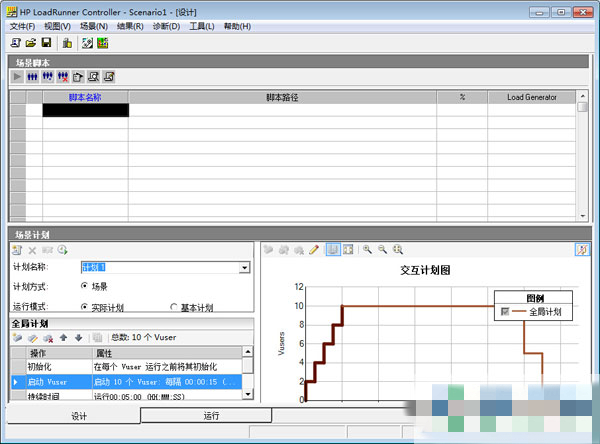
Task: Open the 工具(L) menu
Action: click(202, 26)
